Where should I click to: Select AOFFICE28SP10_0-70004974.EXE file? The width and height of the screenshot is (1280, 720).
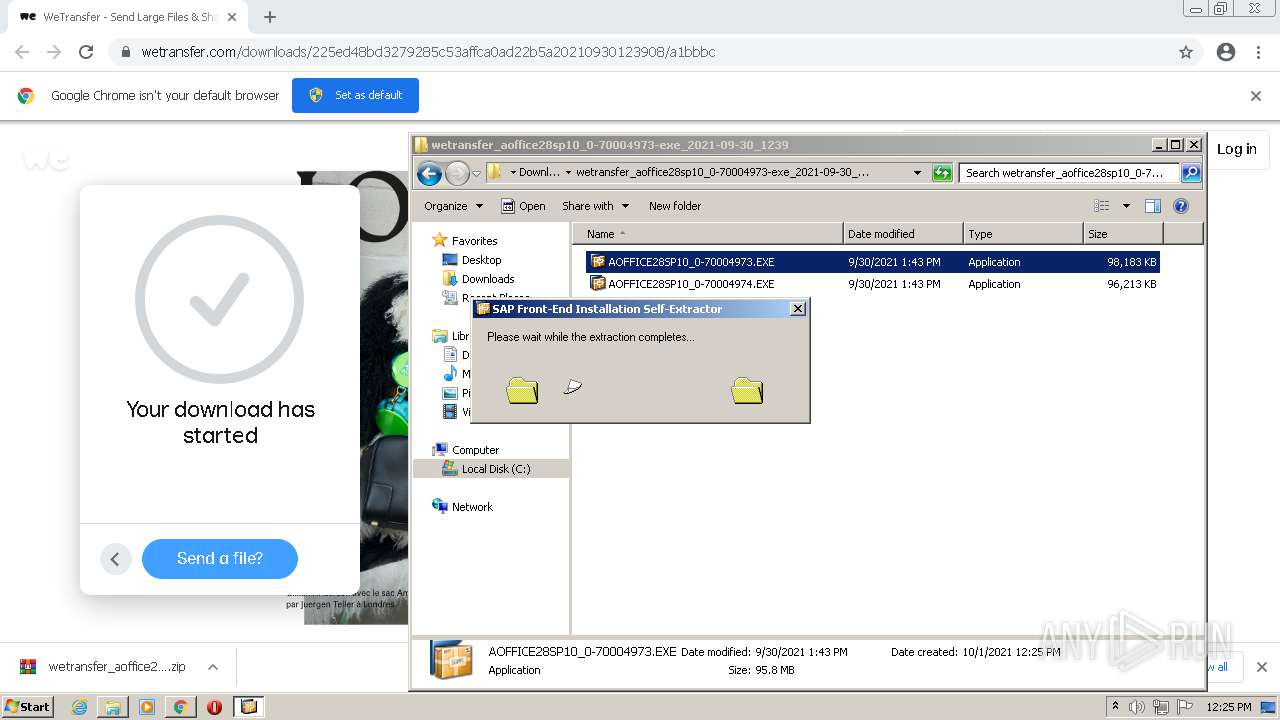(873, 284)
